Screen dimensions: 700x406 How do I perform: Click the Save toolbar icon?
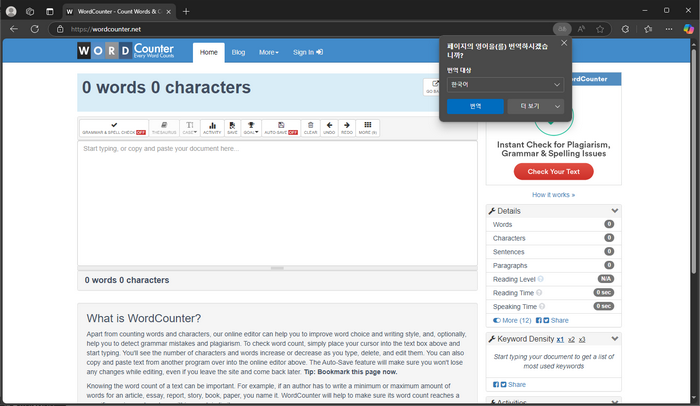point(232,128)
